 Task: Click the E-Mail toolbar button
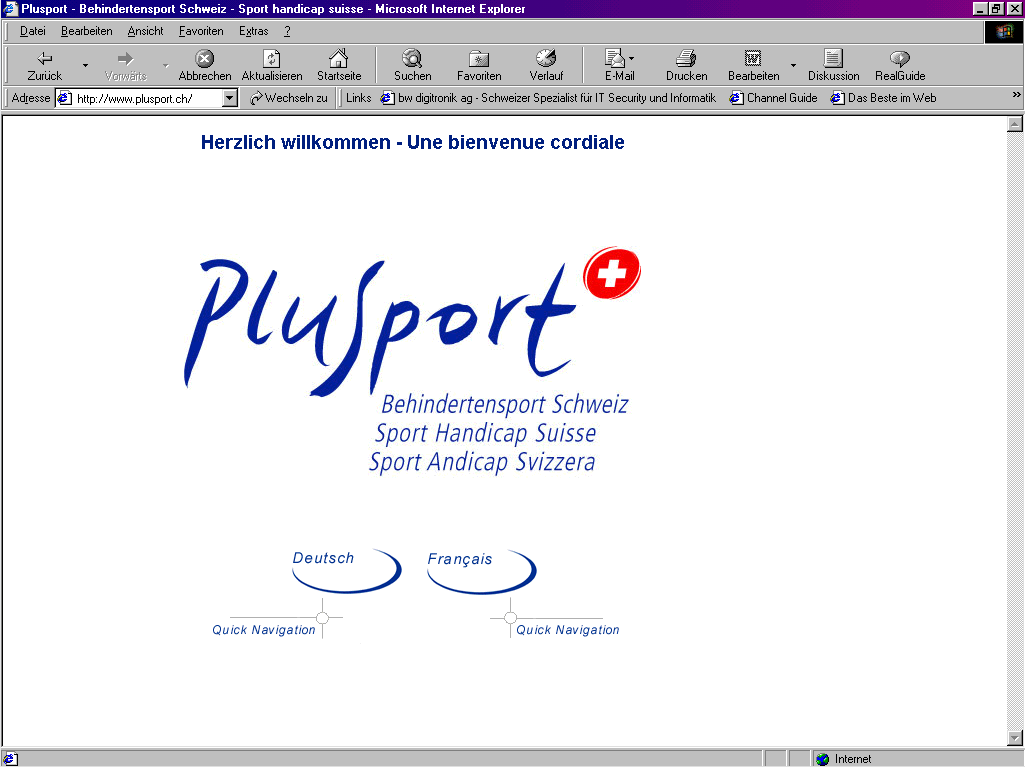click(619, 65)
